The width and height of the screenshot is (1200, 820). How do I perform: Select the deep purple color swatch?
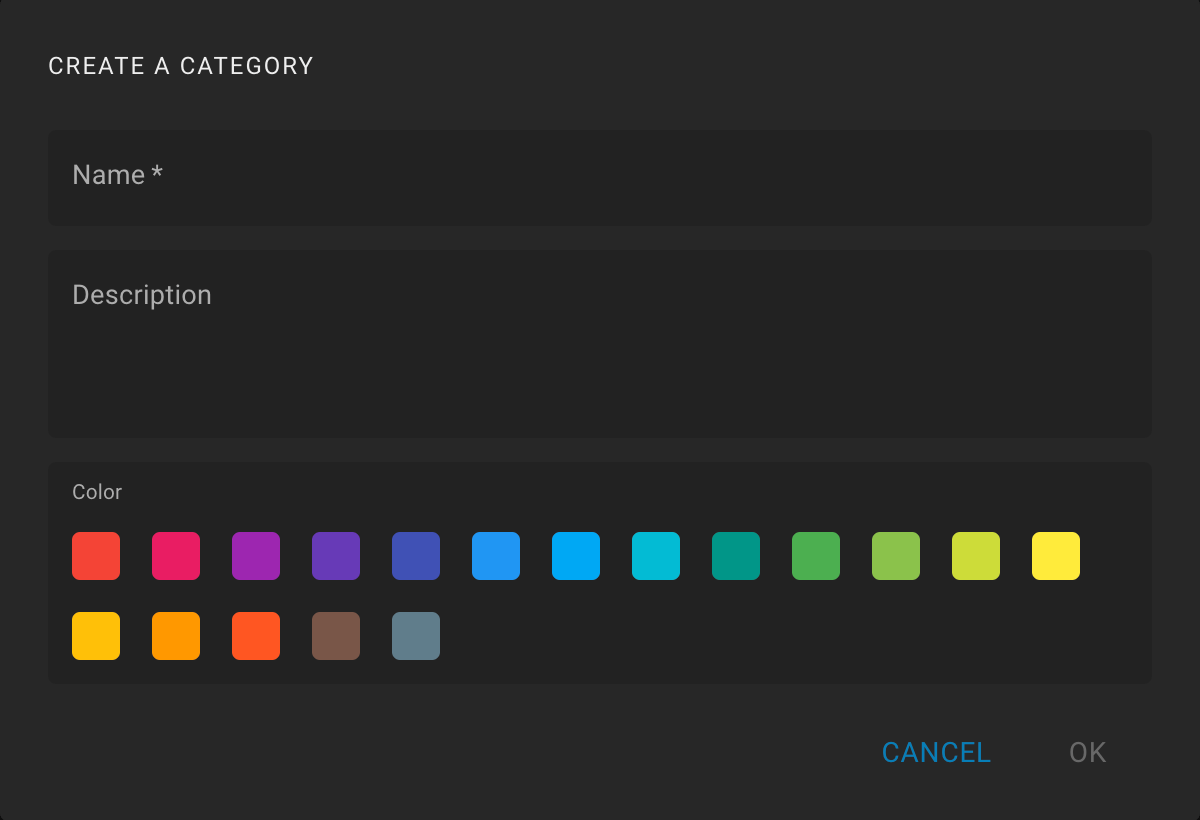(x=336, y=556)
